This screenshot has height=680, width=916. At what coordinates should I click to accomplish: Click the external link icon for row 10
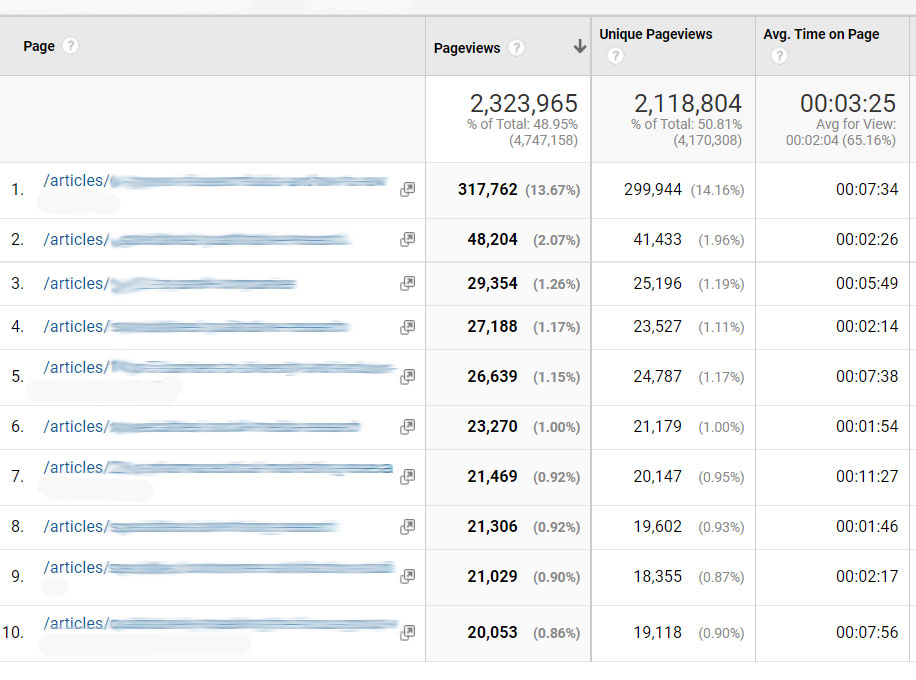(407, 633)
